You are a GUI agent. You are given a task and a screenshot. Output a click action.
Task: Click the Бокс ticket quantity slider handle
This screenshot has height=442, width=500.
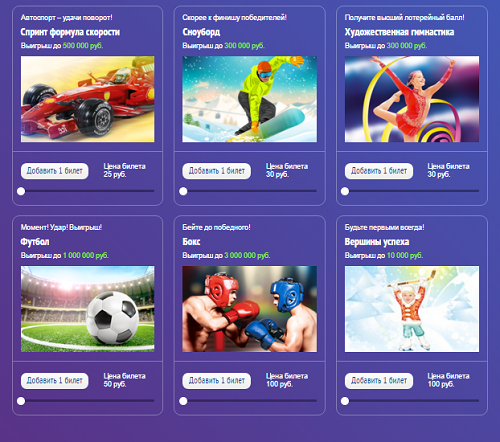click(183, 401)
